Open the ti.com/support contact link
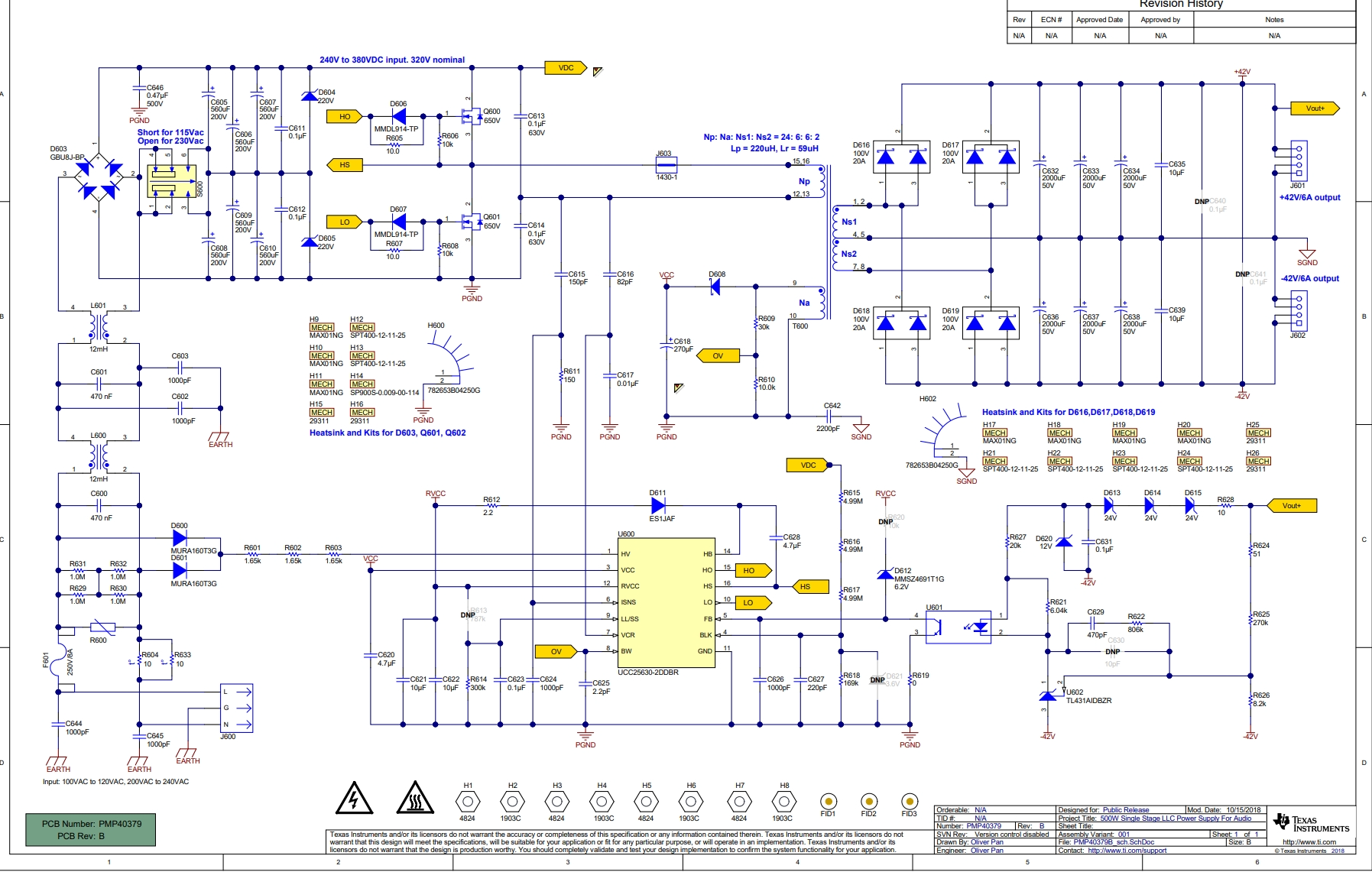This screenshot has width=1372, height=872. coord(1127,851)
